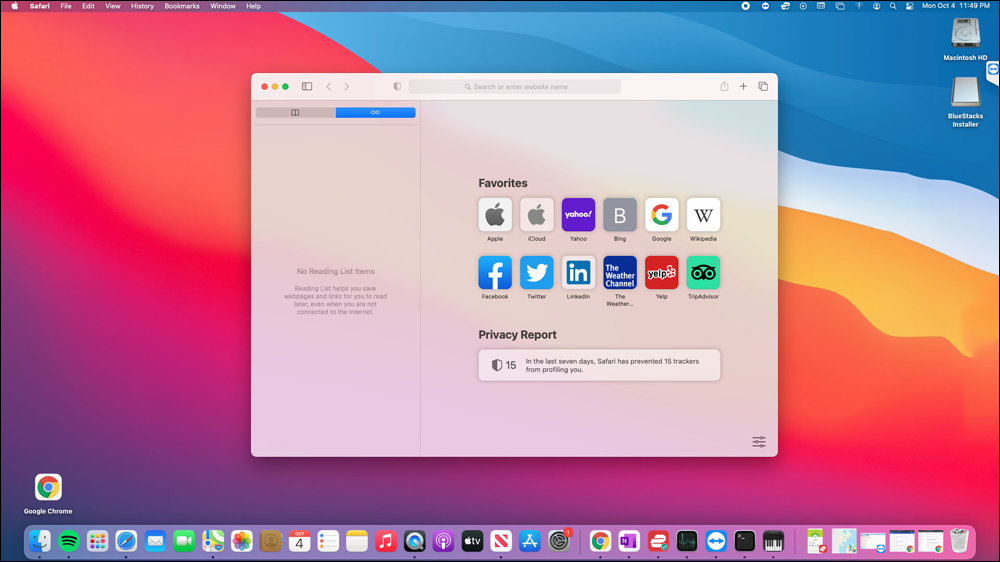Open the Trash in the Dock
The image size is (1000, 562).
point(959,541)
